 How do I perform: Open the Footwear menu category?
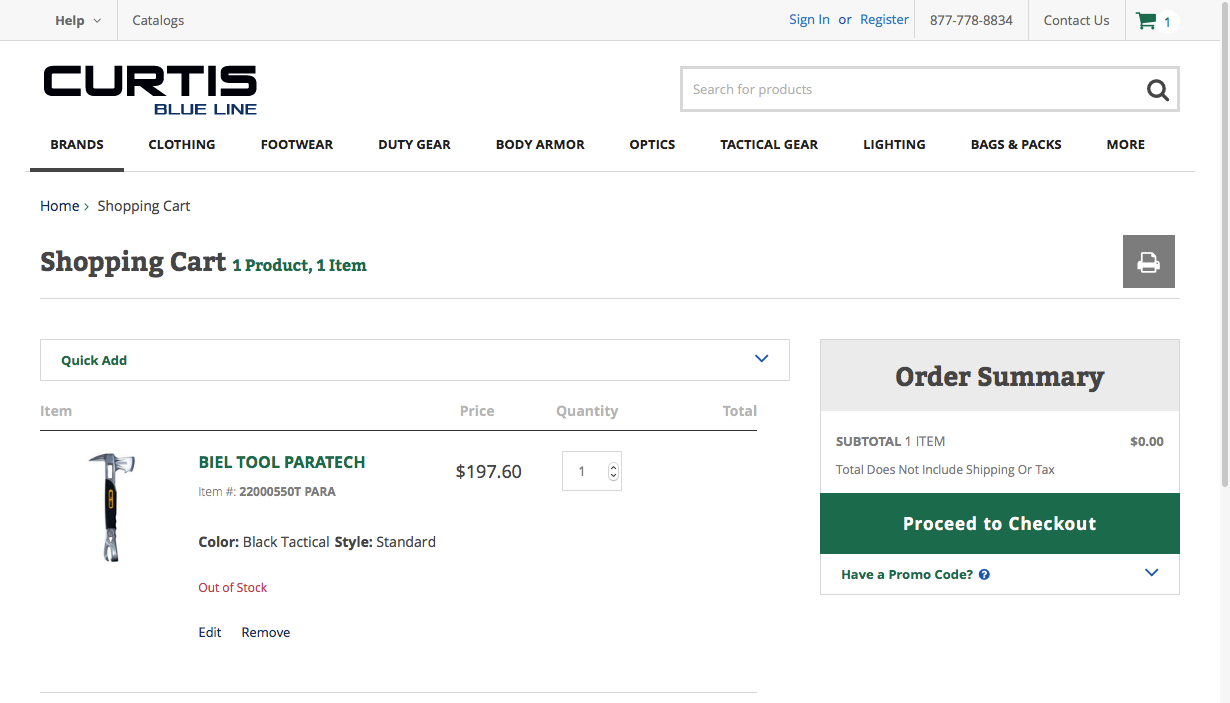click(297, 144)
